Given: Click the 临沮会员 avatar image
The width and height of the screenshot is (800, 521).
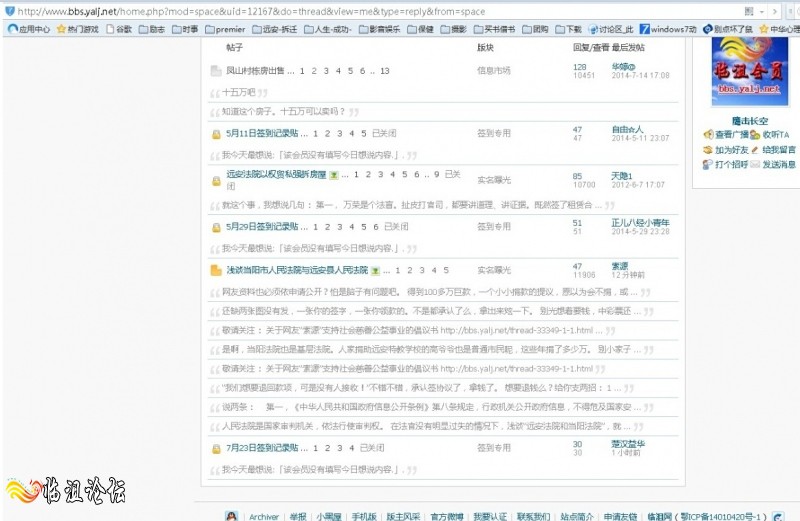Looking at the screenshot, I should [747, 70].
